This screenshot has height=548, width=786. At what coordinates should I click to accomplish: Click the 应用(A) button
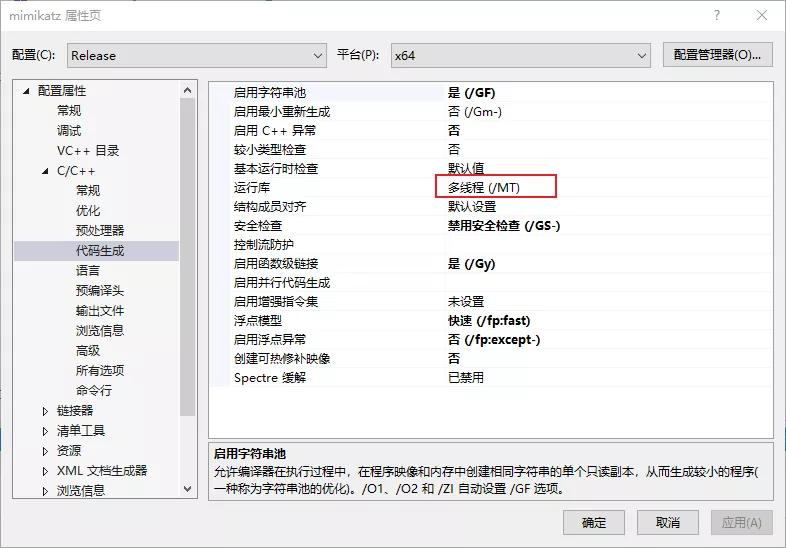pyautogui.click(x=742, y=523)
